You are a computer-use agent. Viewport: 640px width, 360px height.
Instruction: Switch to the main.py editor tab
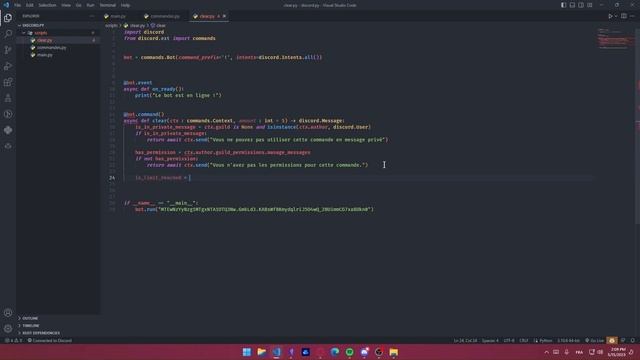118,16
